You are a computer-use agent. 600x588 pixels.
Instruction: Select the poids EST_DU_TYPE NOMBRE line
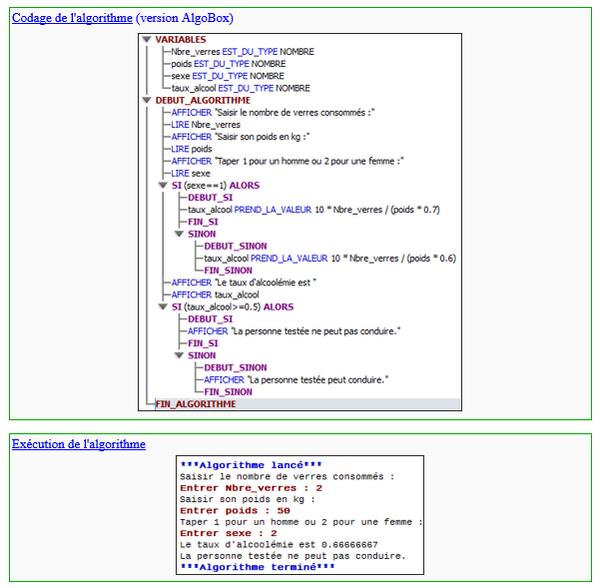[228, 64]
